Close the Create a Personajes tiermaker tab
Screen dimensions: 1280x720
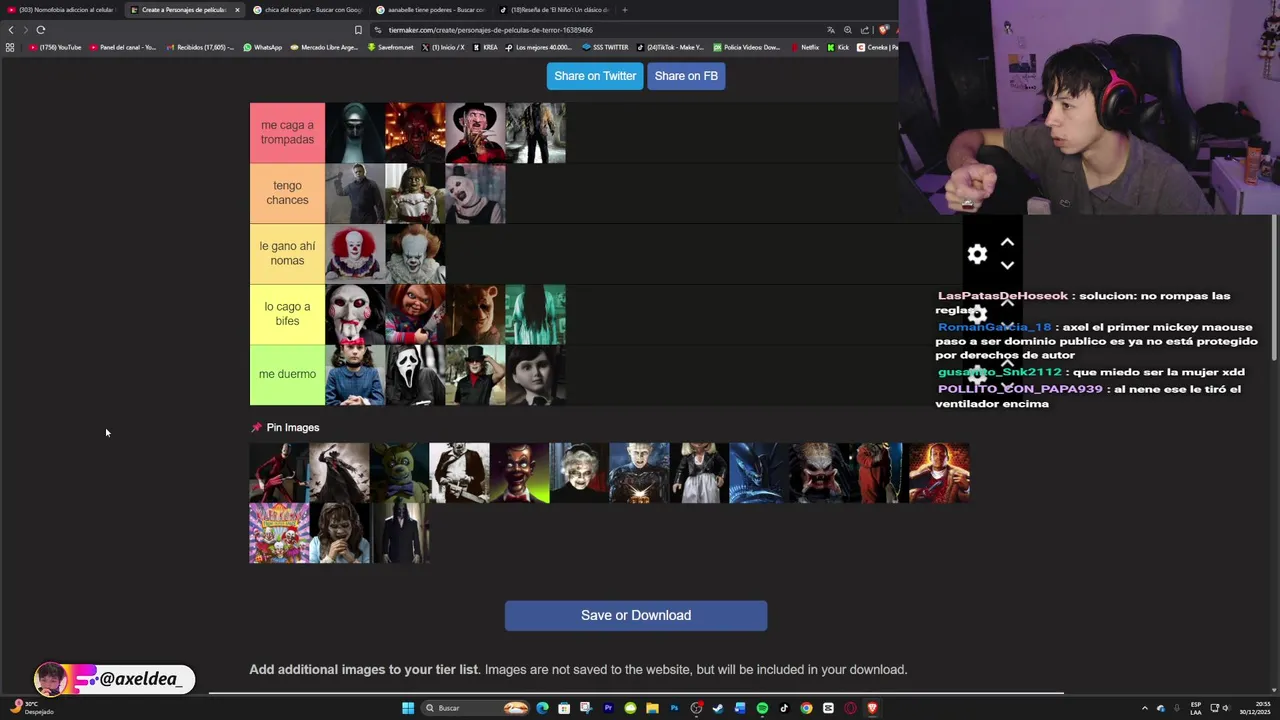click(x=237, y=10)
